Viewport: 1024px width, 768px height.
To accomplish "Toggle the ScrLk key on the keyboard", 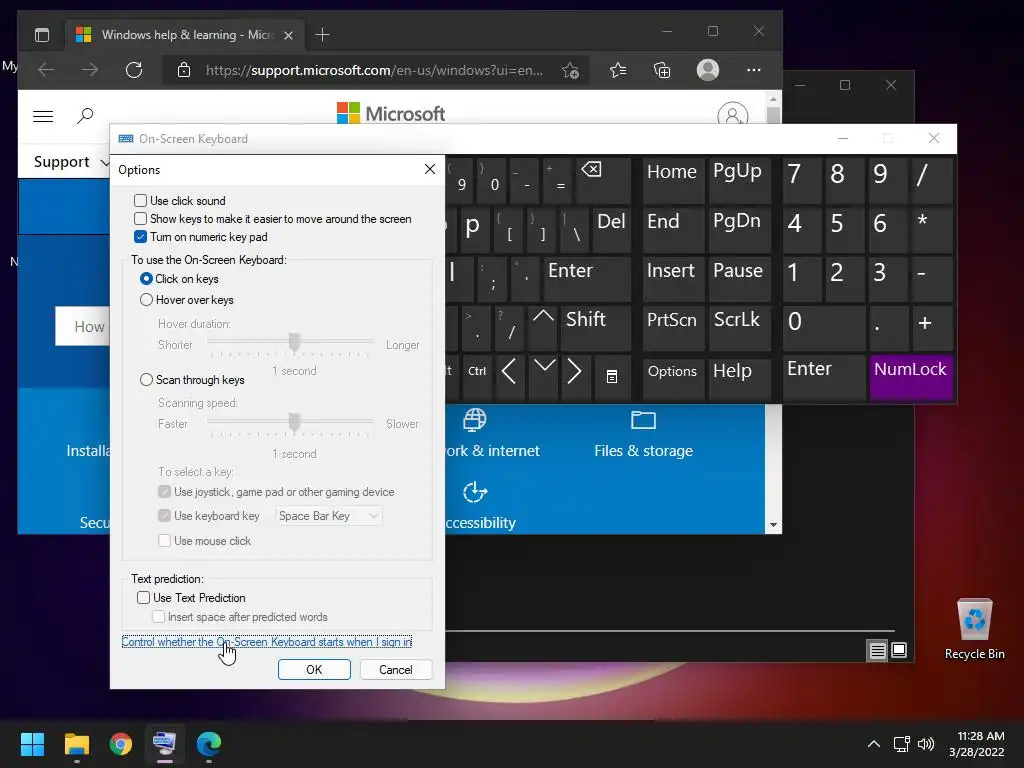I will [738, 327].
